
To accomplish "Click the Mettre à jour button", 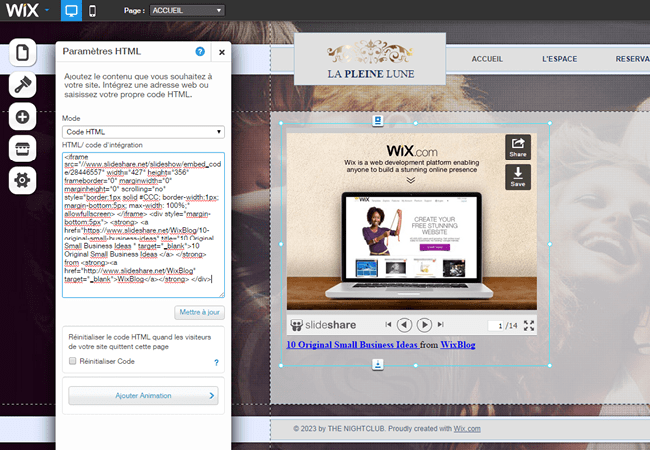I will point(199,312).
